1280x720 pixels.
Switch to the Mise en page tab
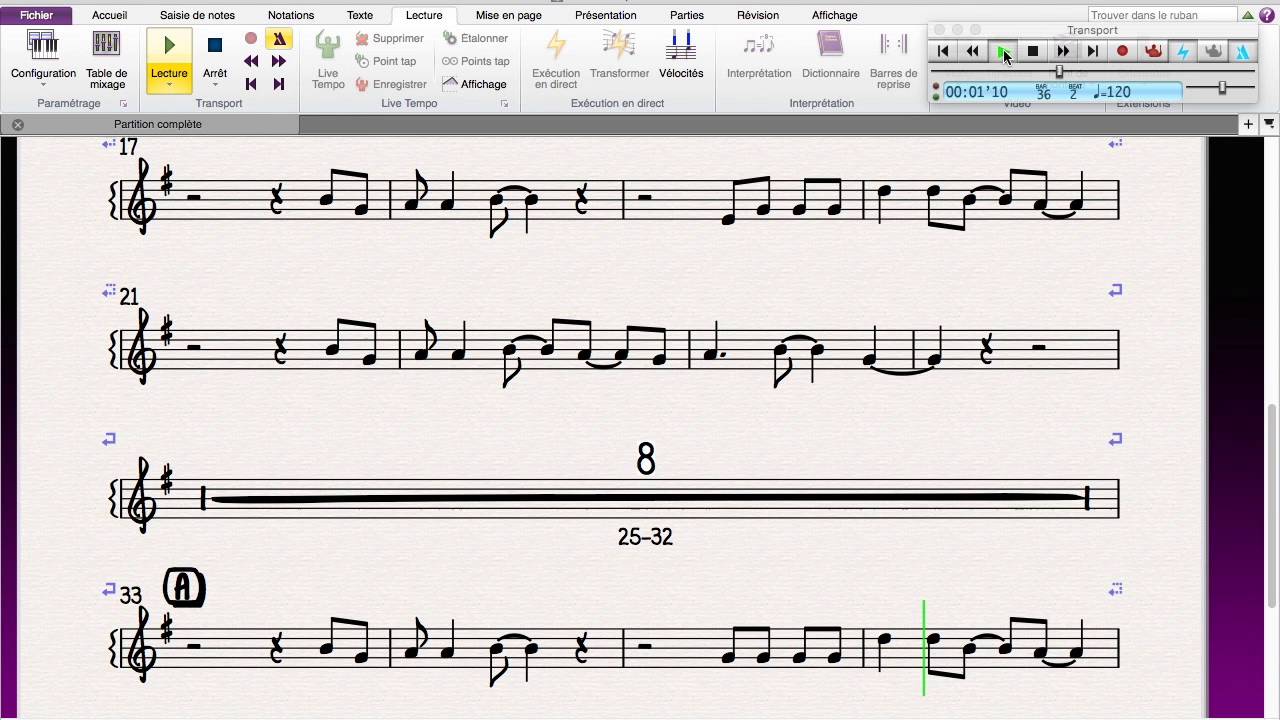coord(509,15)
